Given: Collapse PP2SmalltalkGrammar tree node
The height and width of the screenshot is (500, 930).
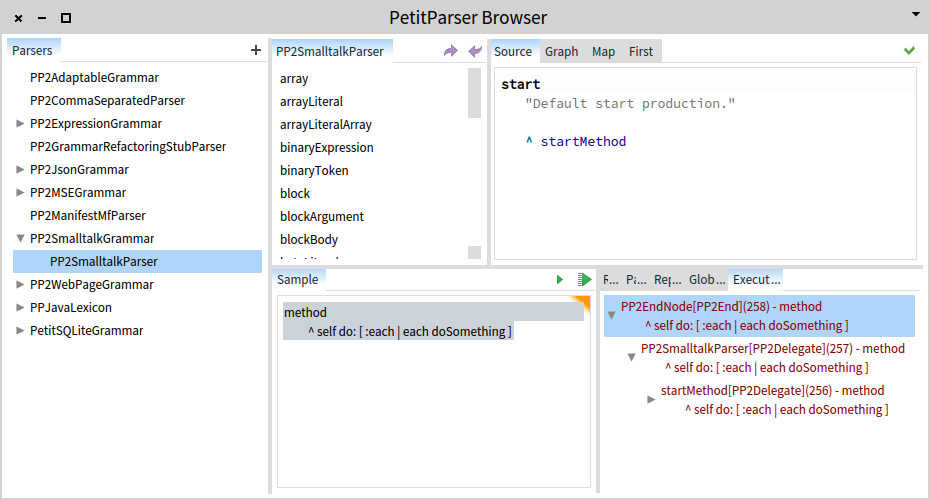Looking at the screenshot, I should (20, 238).
